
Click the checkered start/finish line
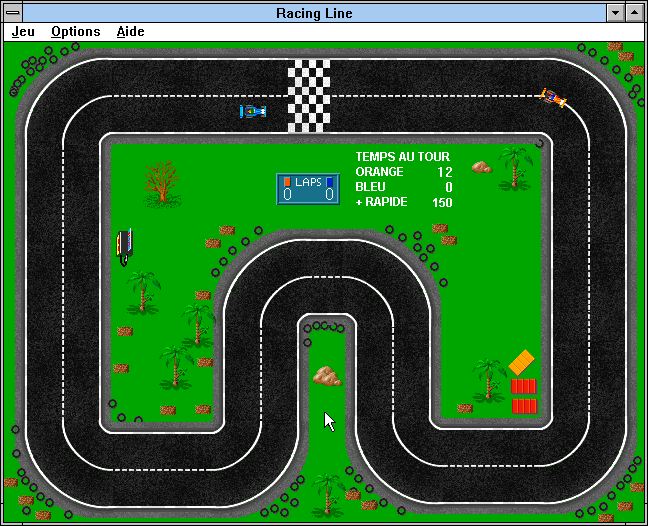coord(309,96)
